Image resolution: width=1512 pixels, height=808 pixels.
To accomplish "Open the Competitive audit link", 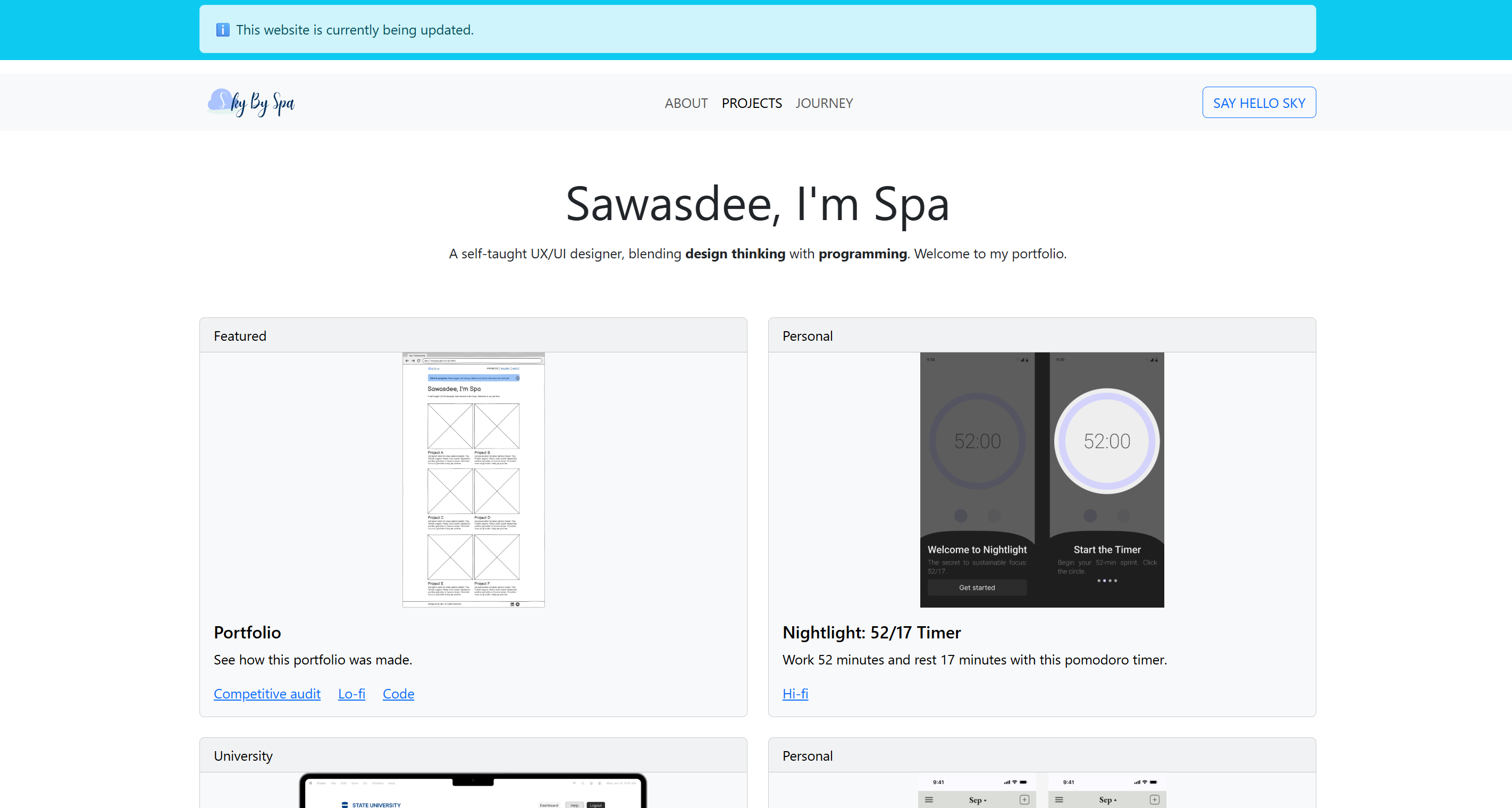I will (x=267, y=694).
